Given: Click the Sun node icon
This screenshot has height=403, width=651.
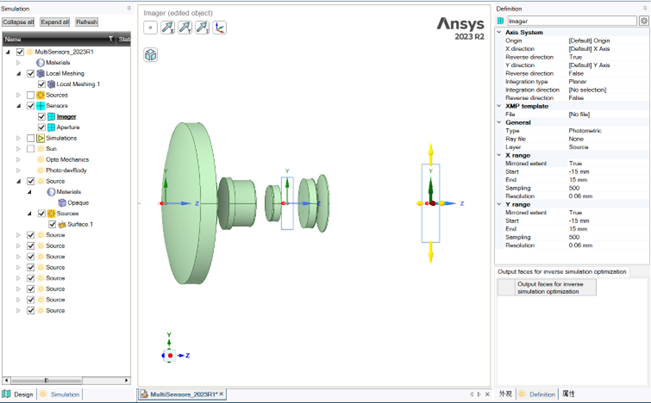Looking at the screenshot, I should coord(40,149).
